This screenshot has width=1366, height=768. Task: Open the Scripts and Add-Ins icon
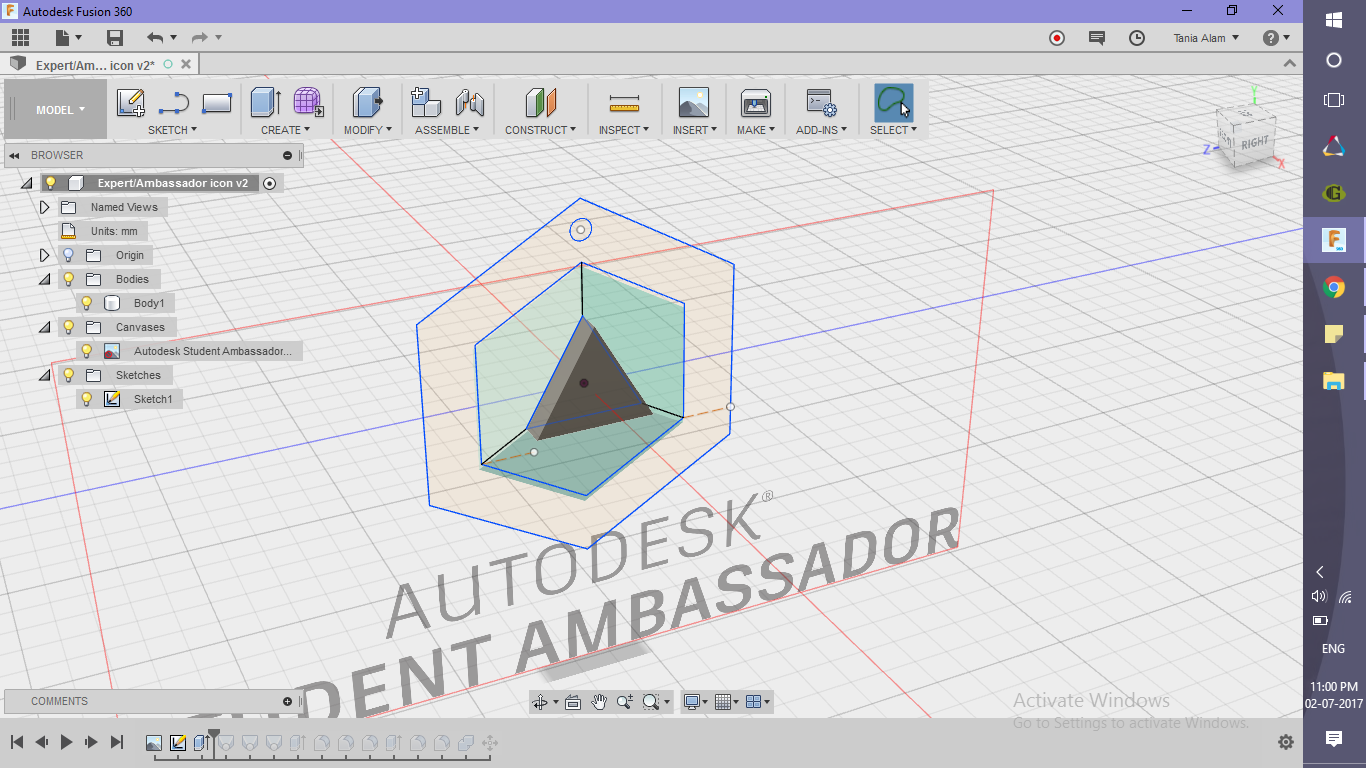821,102
